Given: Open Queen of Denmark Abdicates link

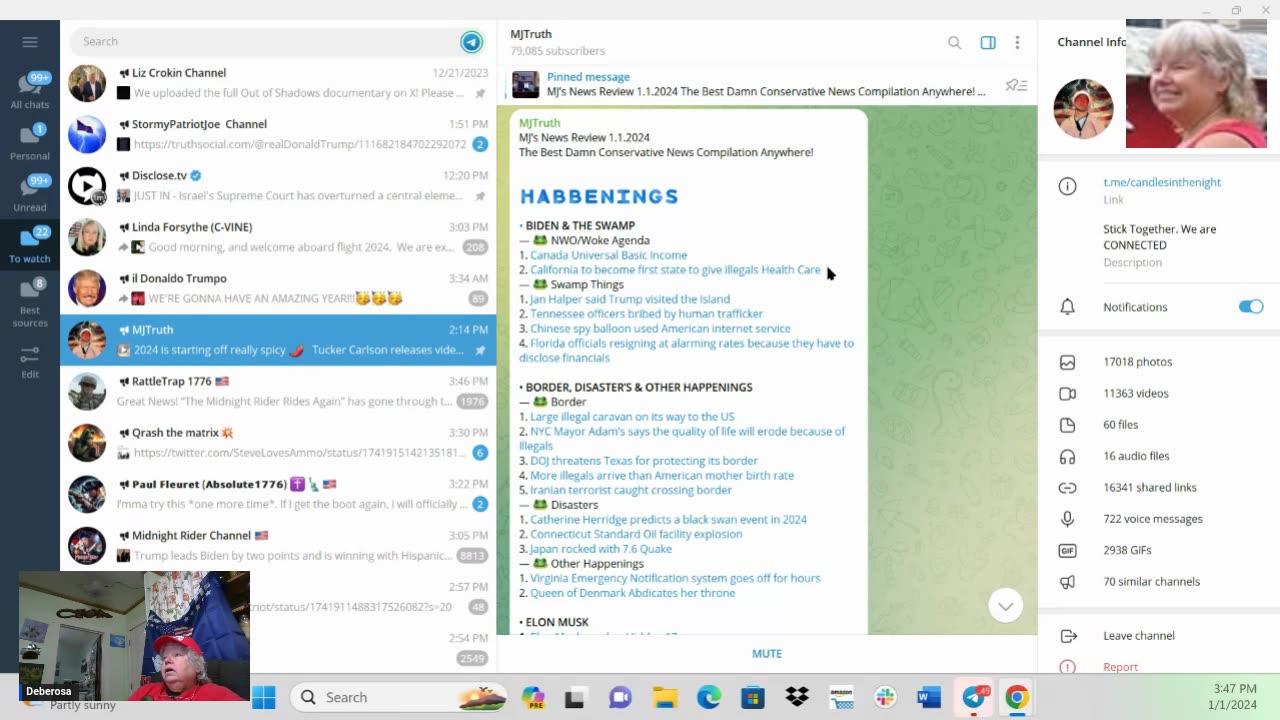Looking at the screenshot, I should coord(632,593).
